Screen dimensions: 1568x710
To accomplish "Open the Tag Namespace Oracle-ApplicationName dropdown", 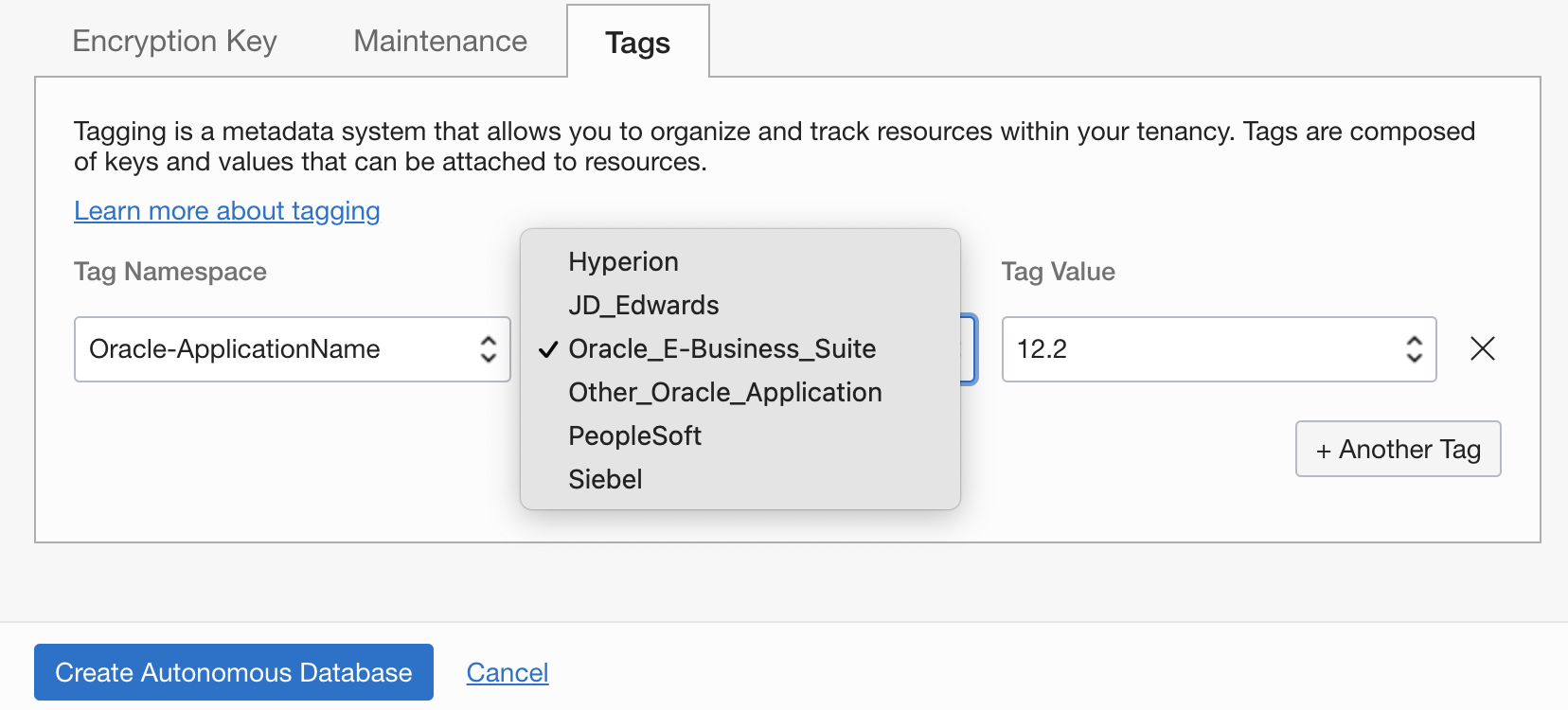I will click(293, 349).
